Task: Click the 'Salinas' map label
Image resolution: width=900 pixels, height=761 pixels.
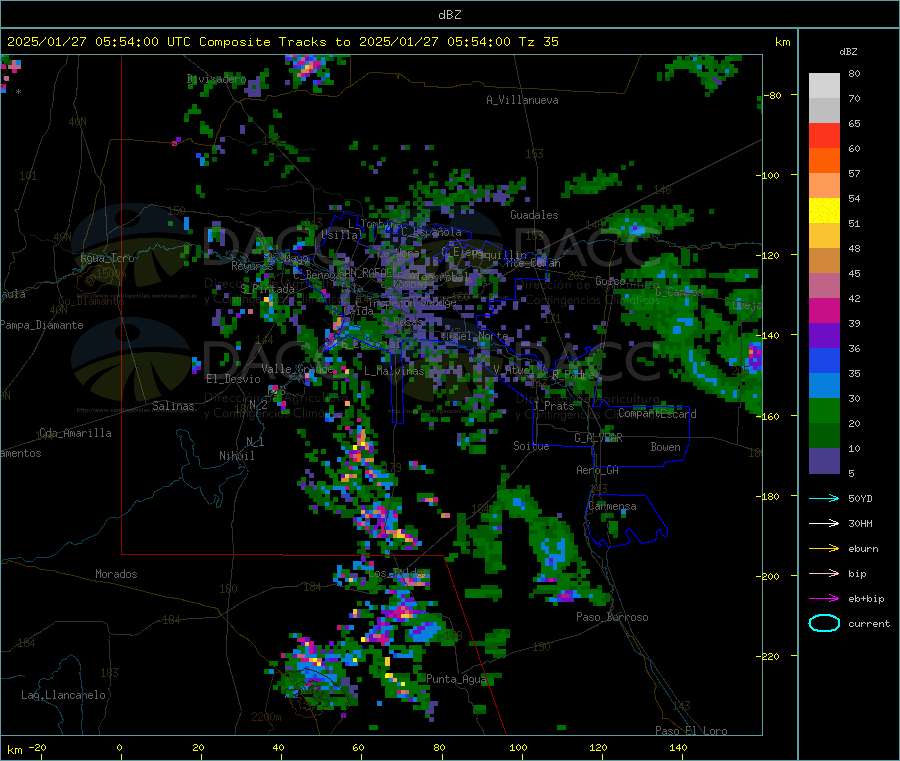Action: pos(173,406)
